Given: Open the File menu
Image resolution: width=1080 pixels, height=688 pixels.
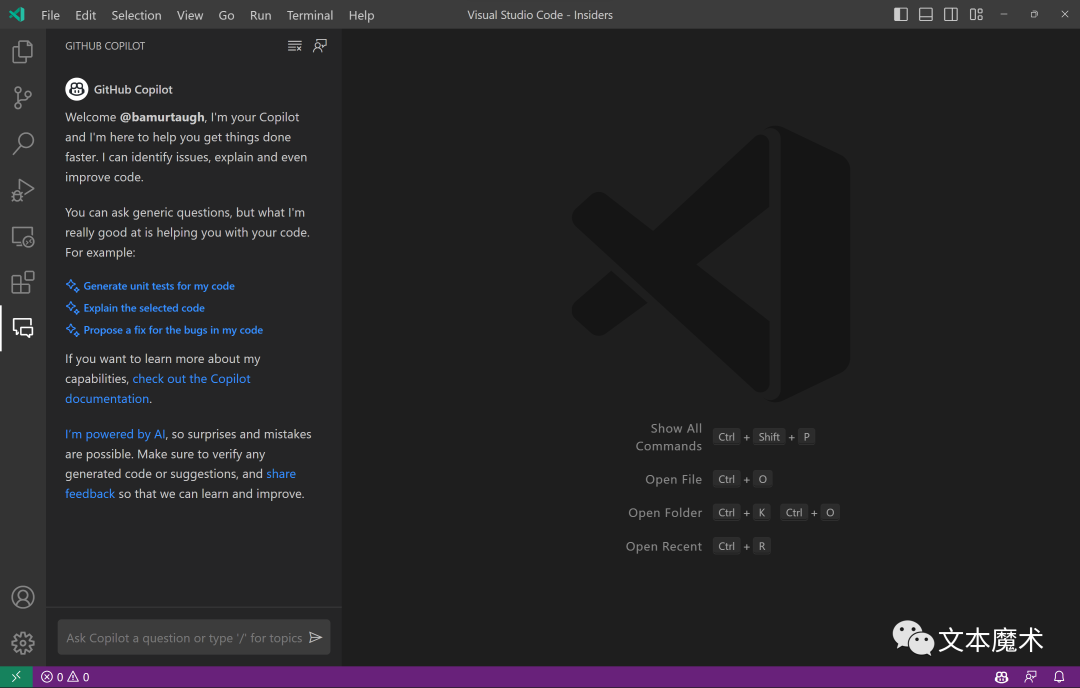Looking at the screenshot, I should pos(50,15).
